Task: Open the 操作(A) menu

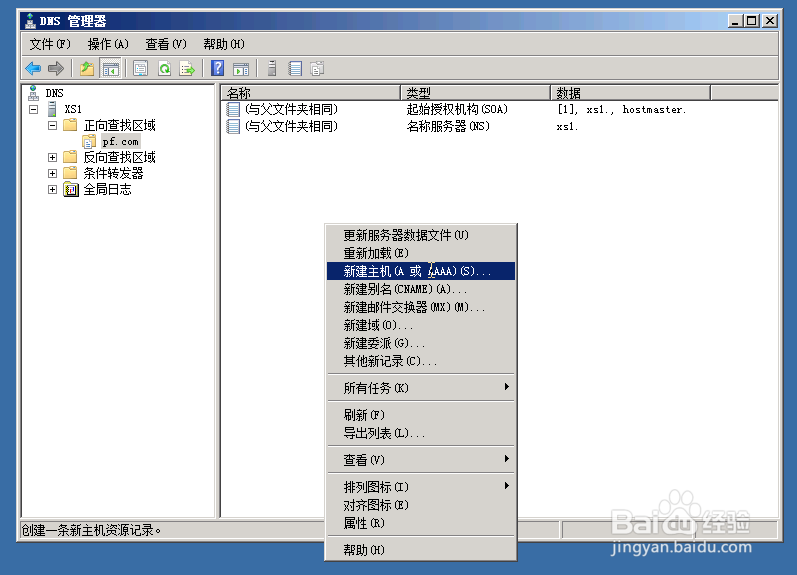Action: coord(108,44)
